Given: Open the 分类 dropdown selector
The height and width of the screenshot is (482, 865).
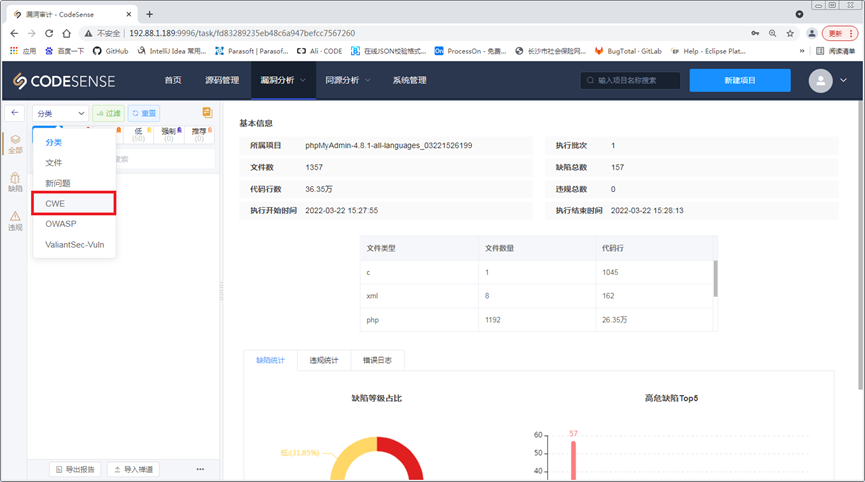Looking at the screenshot, I should point(60,113).
